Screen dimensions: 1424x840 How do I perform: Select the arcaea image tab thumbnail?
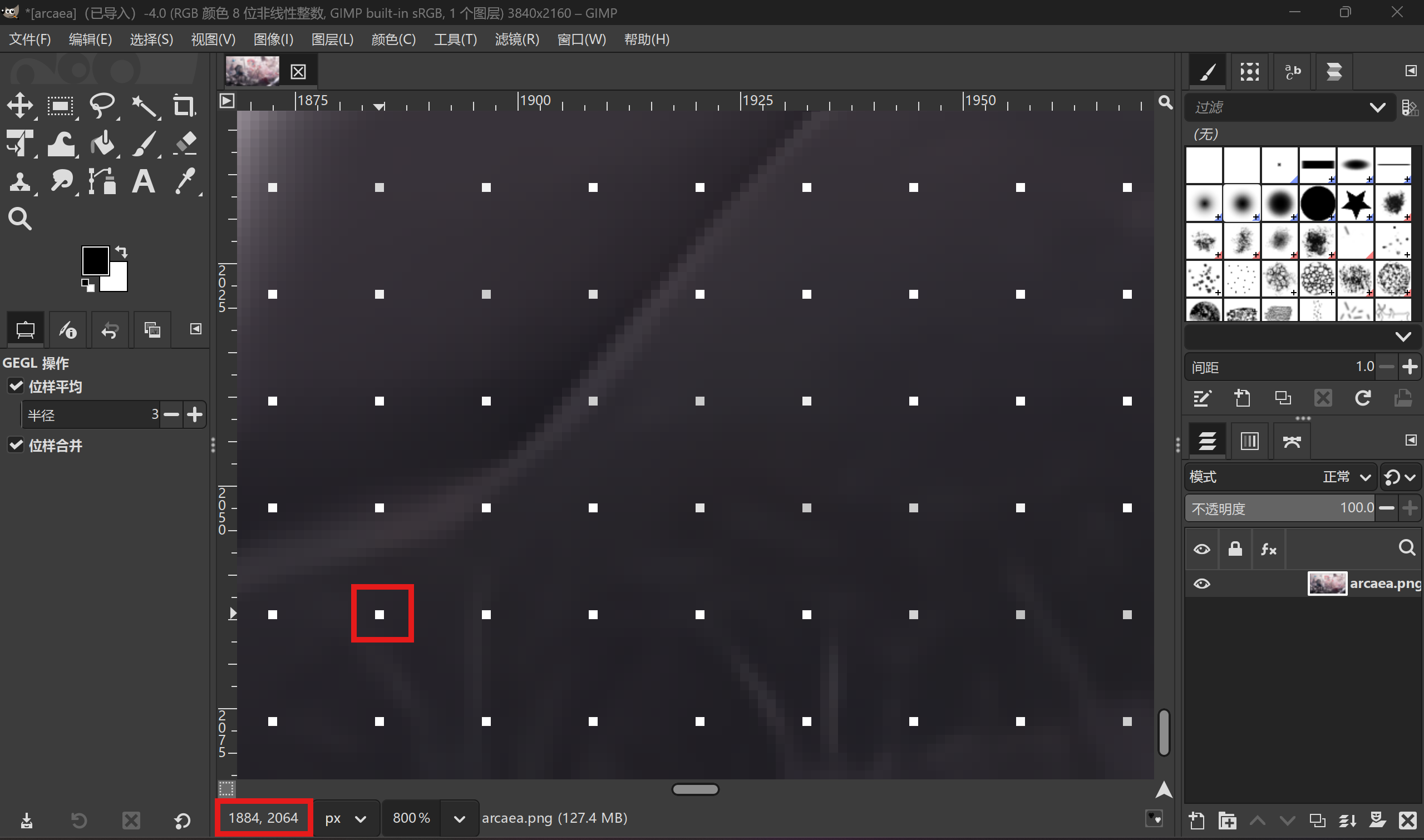252,71
